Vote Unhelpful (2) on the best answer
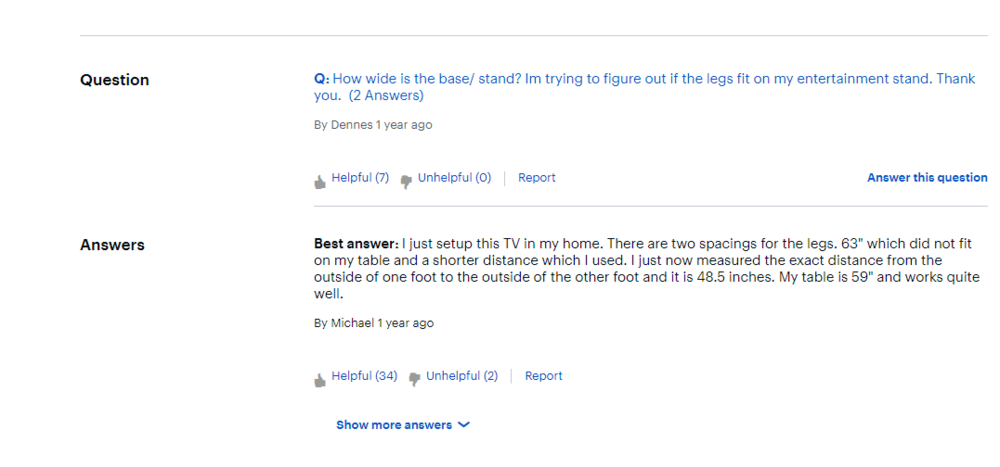This screenshot has height=467, width=1000. pos(462,376)
